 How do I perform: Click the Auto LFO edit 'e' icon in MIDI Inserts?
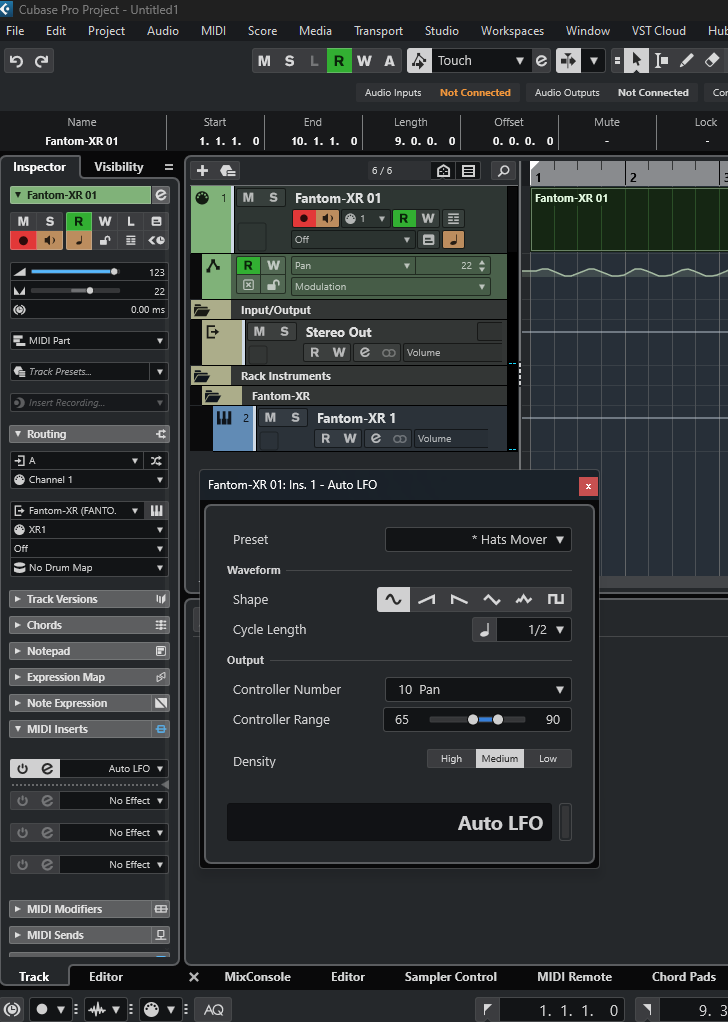click(x=47, y=768)
